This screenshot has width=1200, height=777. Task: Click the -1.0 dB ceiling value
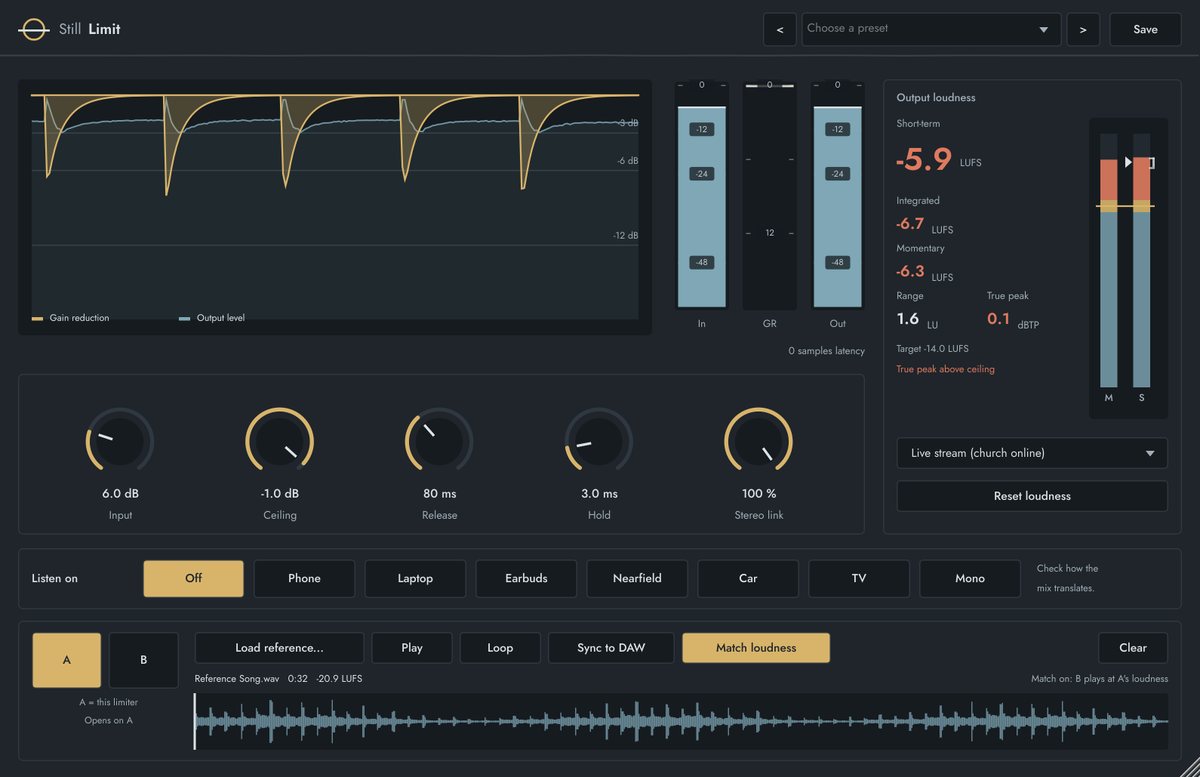tap(280, 493)
